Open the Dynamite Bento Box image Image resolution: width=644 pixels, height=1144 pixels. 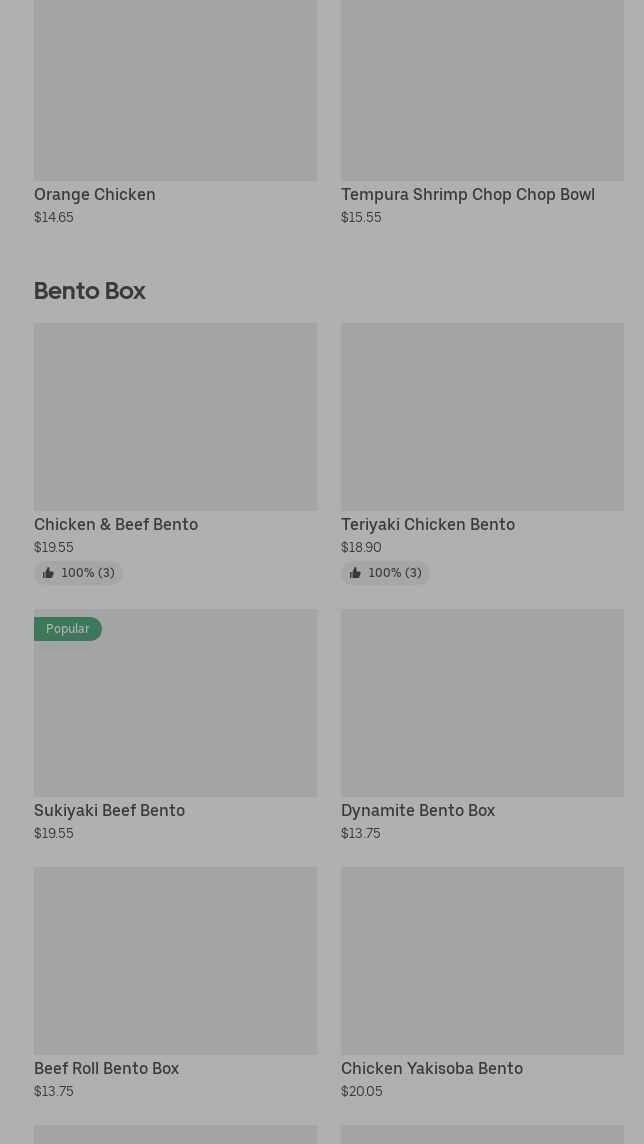(482, 703)
